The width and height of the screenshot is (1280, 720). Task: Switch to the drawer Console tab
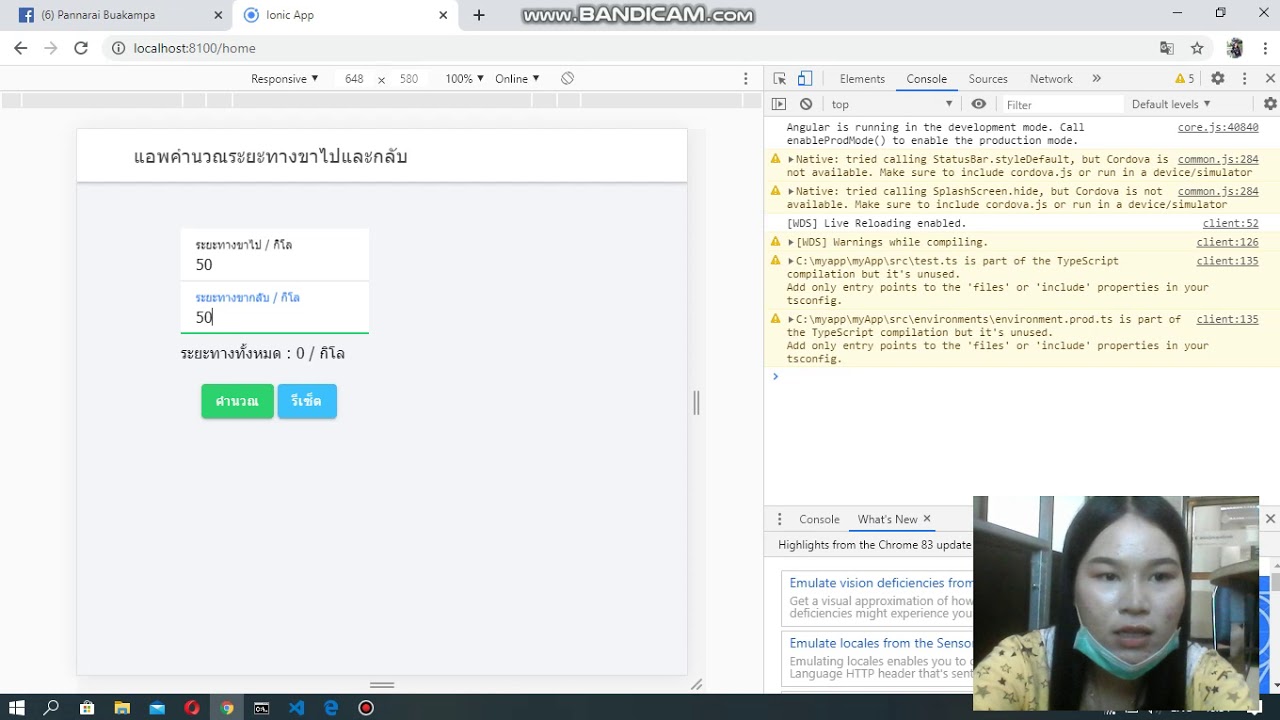pos(819,519)
